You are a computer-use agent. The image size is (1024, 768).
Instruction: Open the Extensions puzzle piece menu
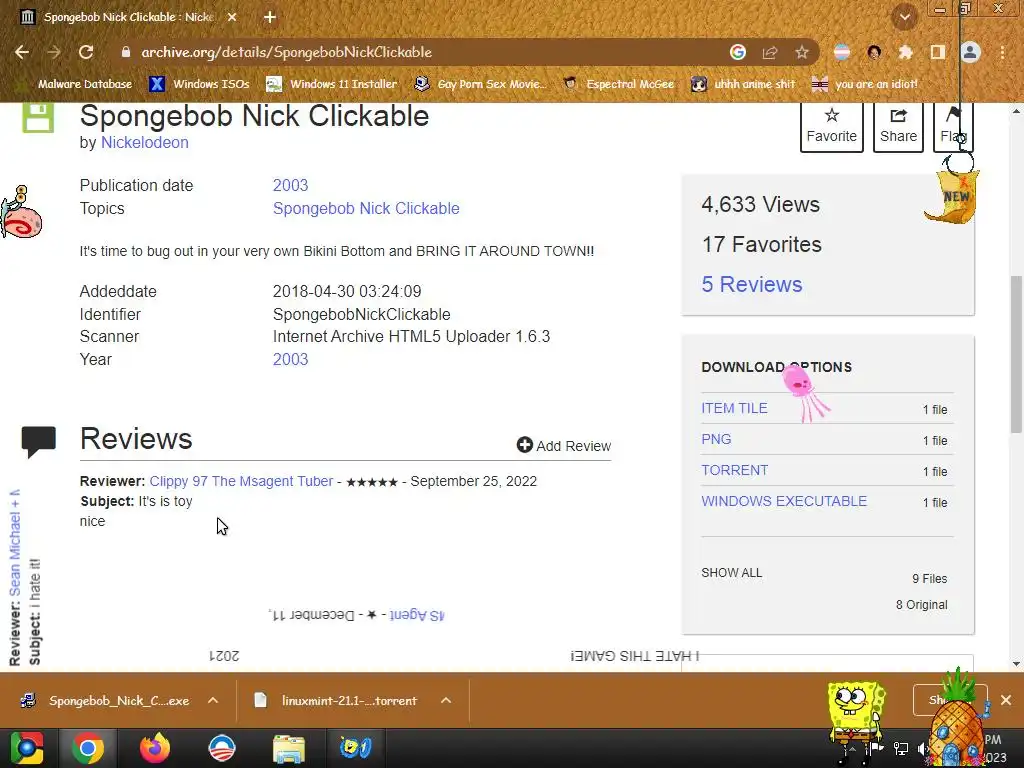905,52
